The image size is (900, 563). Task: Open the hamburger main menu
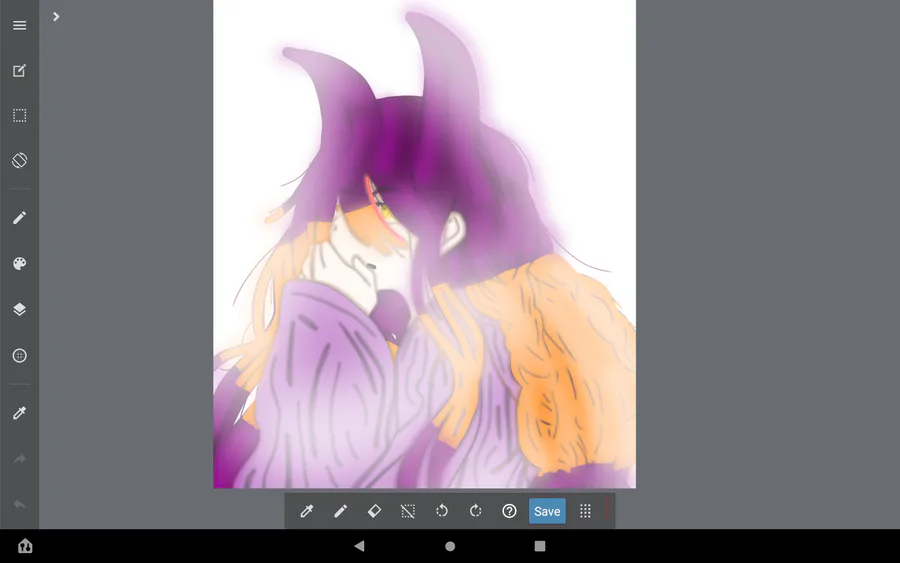[x=20, y=25]
